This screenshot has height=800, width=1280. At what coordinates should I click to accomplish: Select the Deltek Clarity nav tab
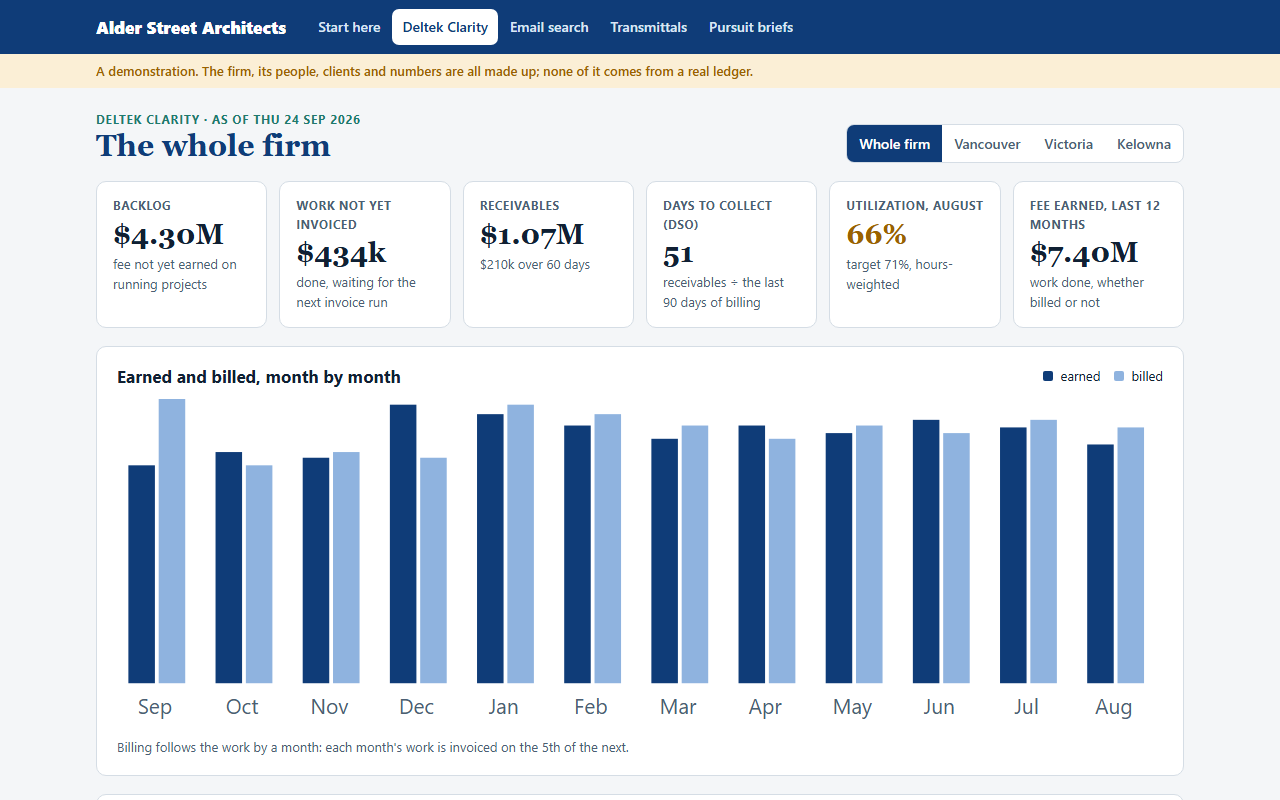click(445, 27)
